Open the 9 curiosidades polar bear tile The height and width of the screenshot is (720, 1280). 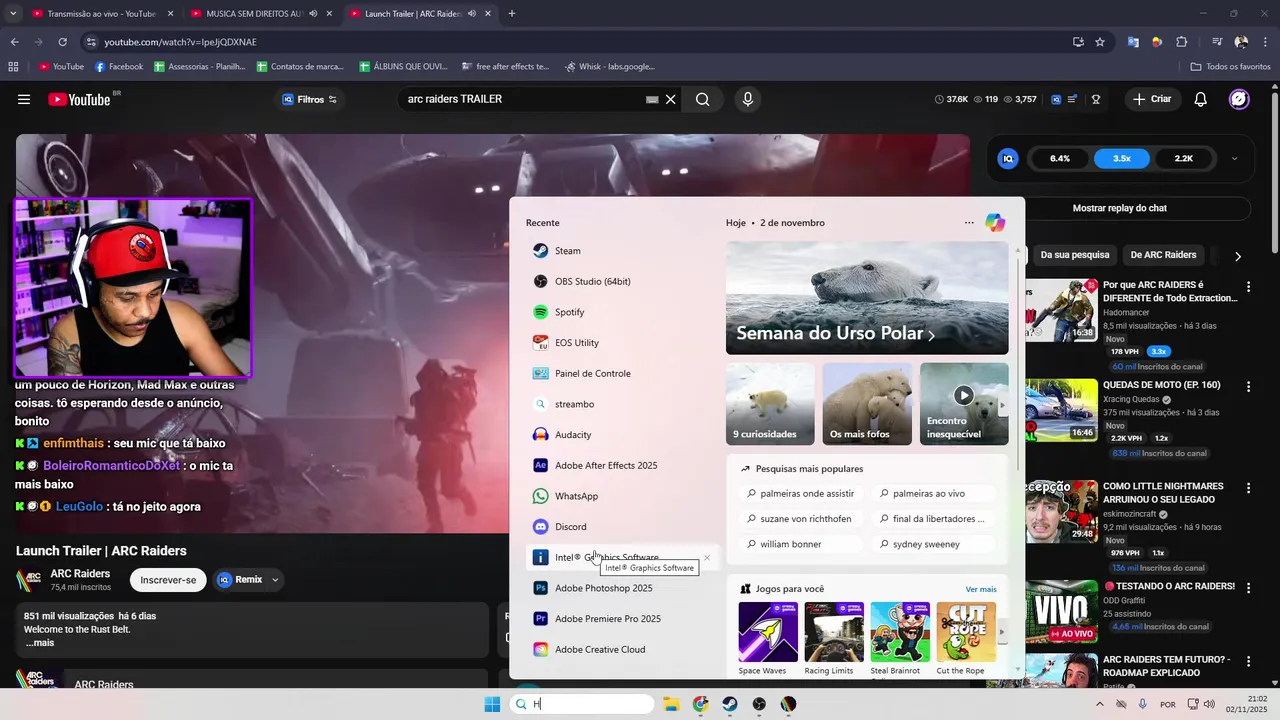(770, 404)
